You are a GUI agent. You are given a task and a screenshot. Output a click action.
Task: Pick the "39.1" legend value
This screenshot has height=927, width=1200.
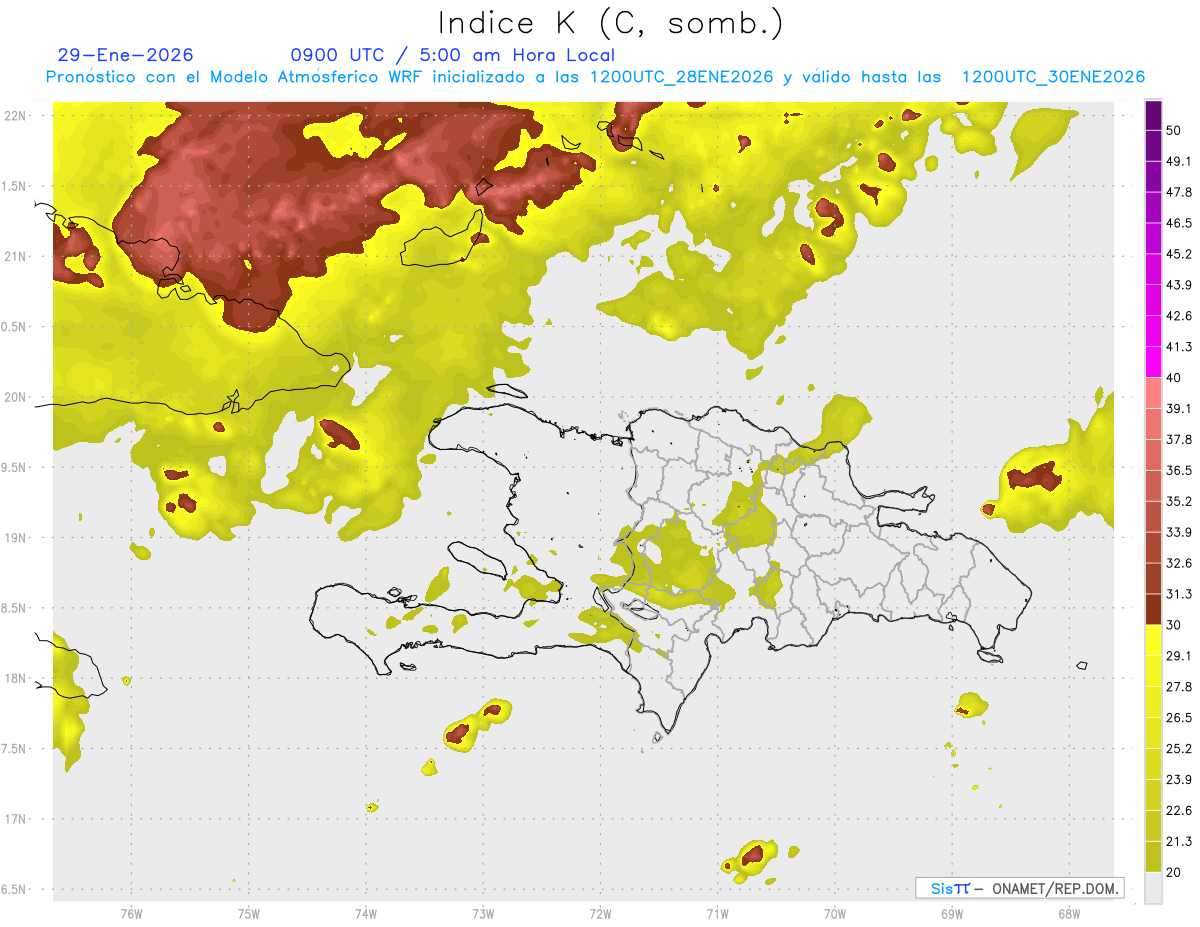[1178, 408]
